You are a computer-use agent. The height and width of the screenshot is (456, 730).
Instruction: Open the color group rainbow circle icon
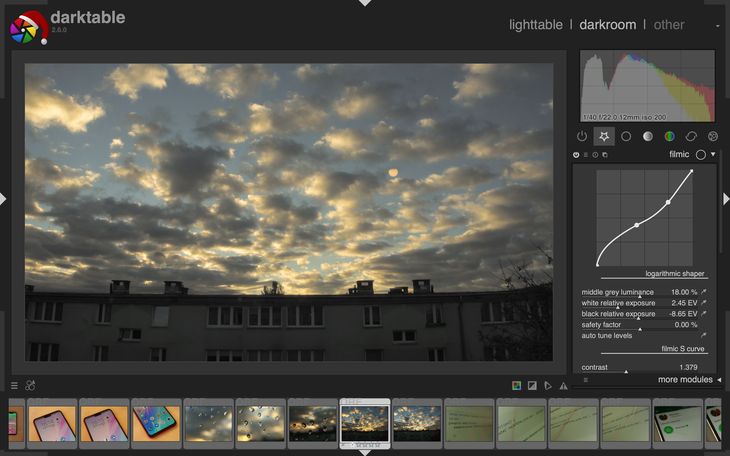pos(669,136)
